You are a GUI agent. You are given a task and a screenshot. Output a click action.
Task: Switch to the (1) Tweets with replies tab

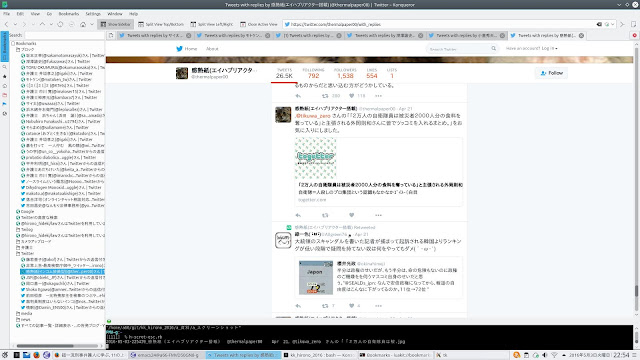point(308,36)
